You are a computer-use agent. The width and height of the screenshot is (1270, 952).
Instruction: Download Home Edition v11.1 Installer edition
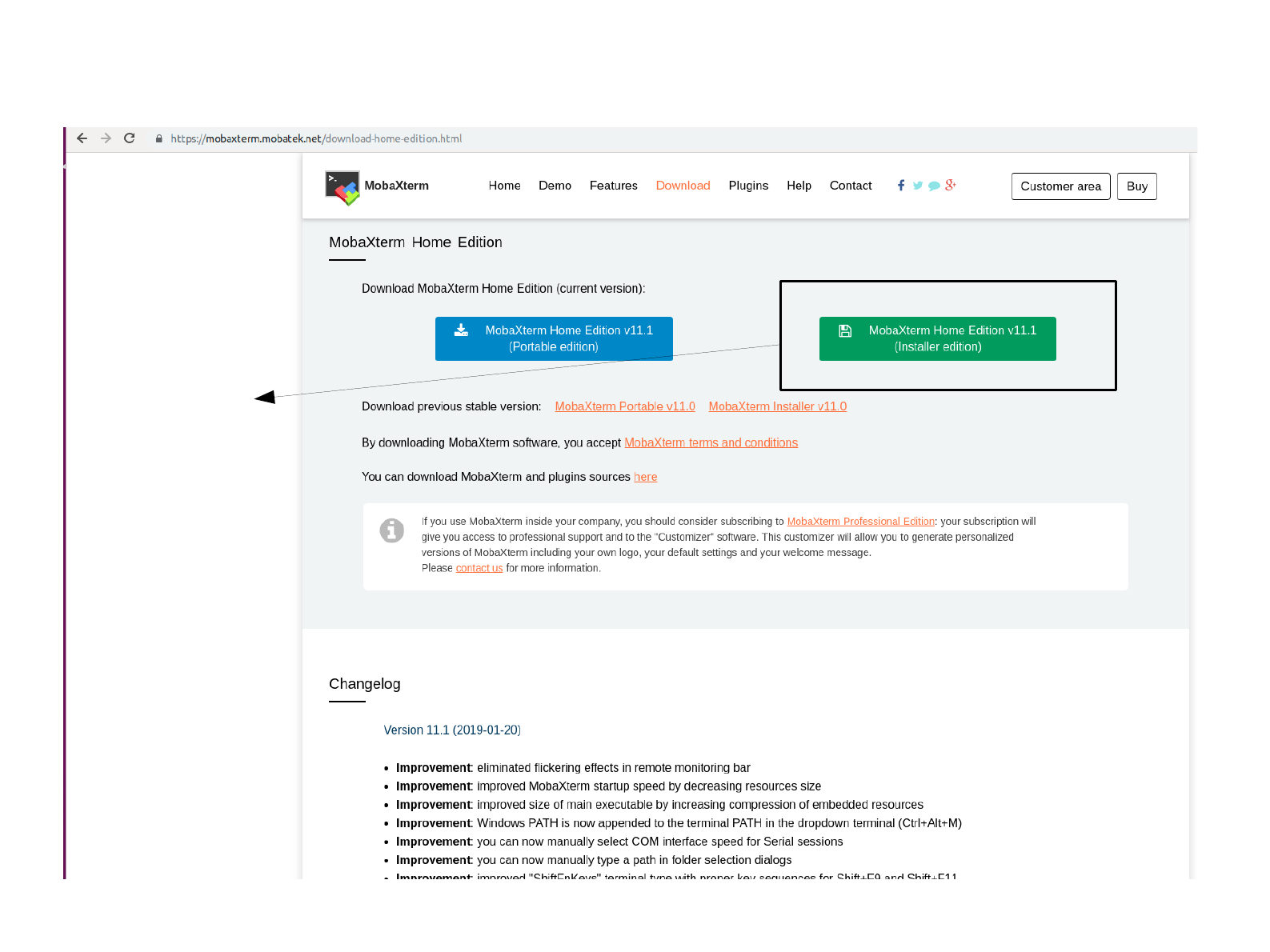click(x=937, y=338)
